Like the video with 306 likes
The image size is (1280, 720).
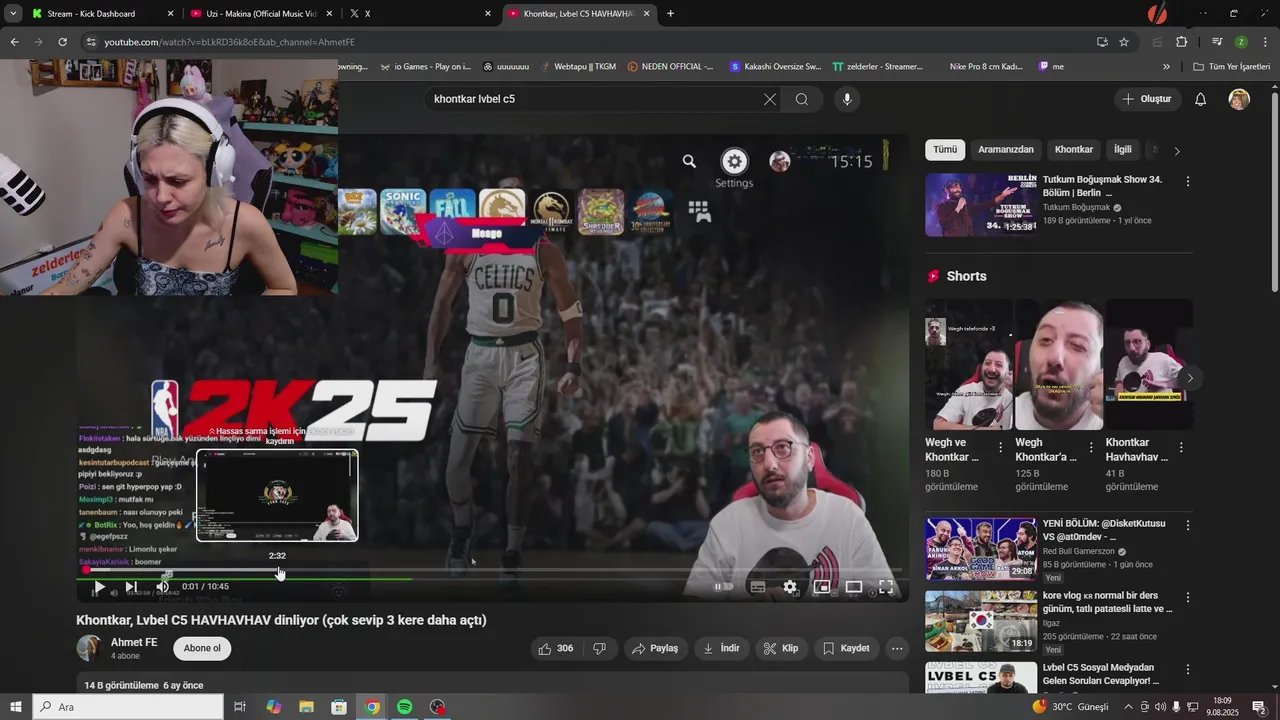click(556, 648)
